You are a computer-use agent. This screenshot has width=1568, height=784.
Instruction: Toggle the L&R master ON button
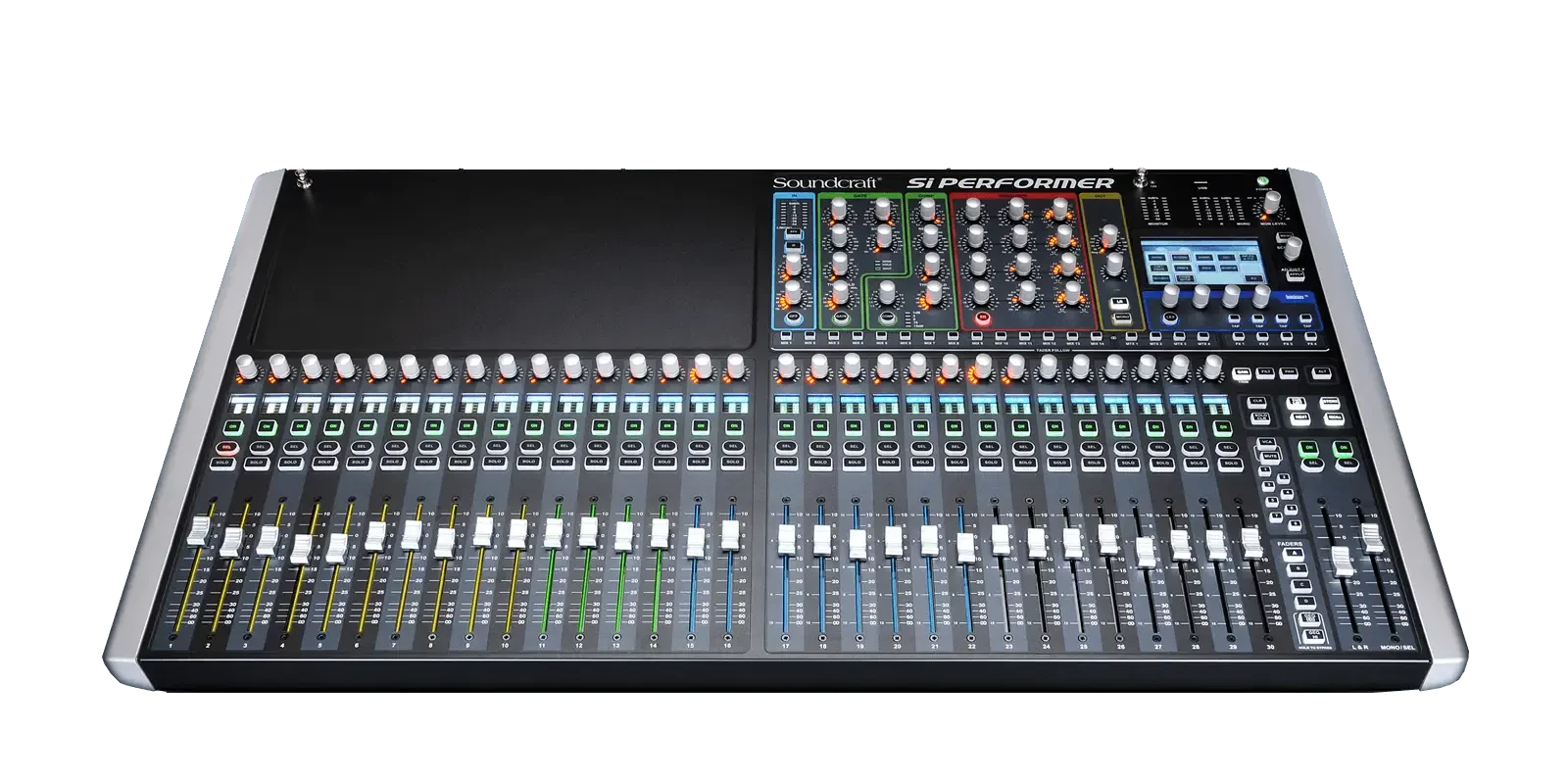(1308, 448)
